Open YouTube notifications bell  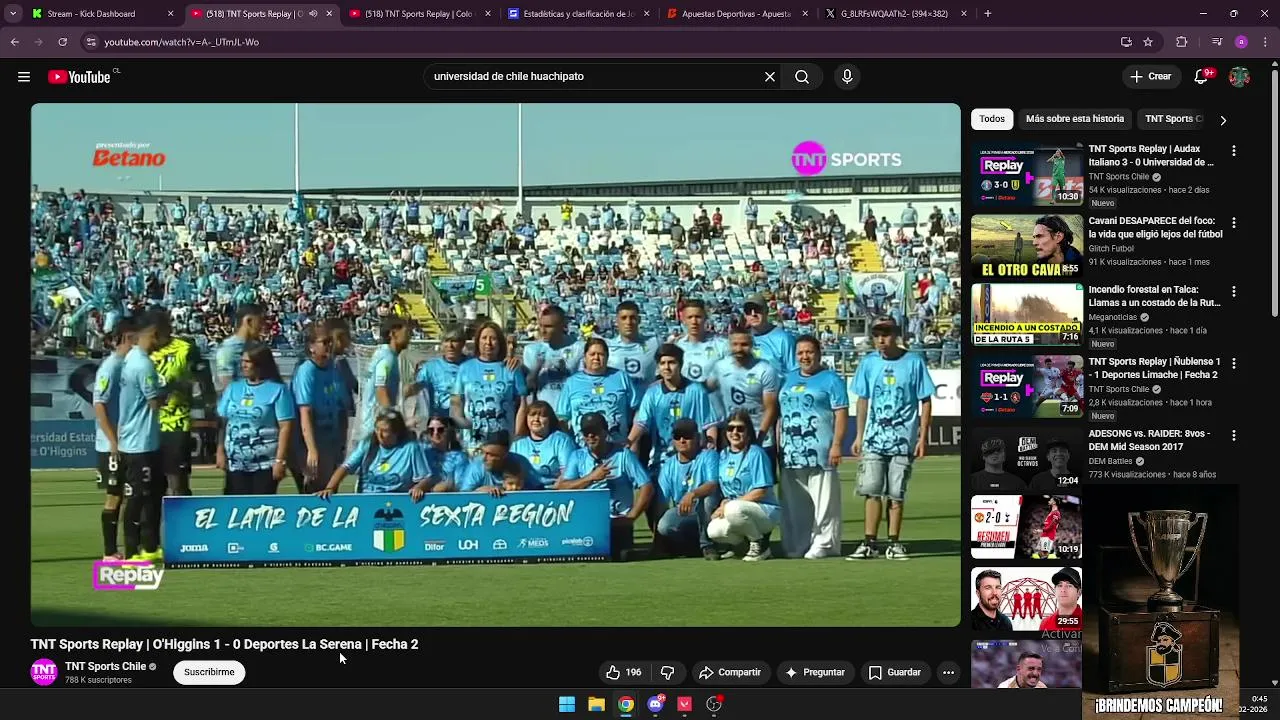pos(1202,77)
